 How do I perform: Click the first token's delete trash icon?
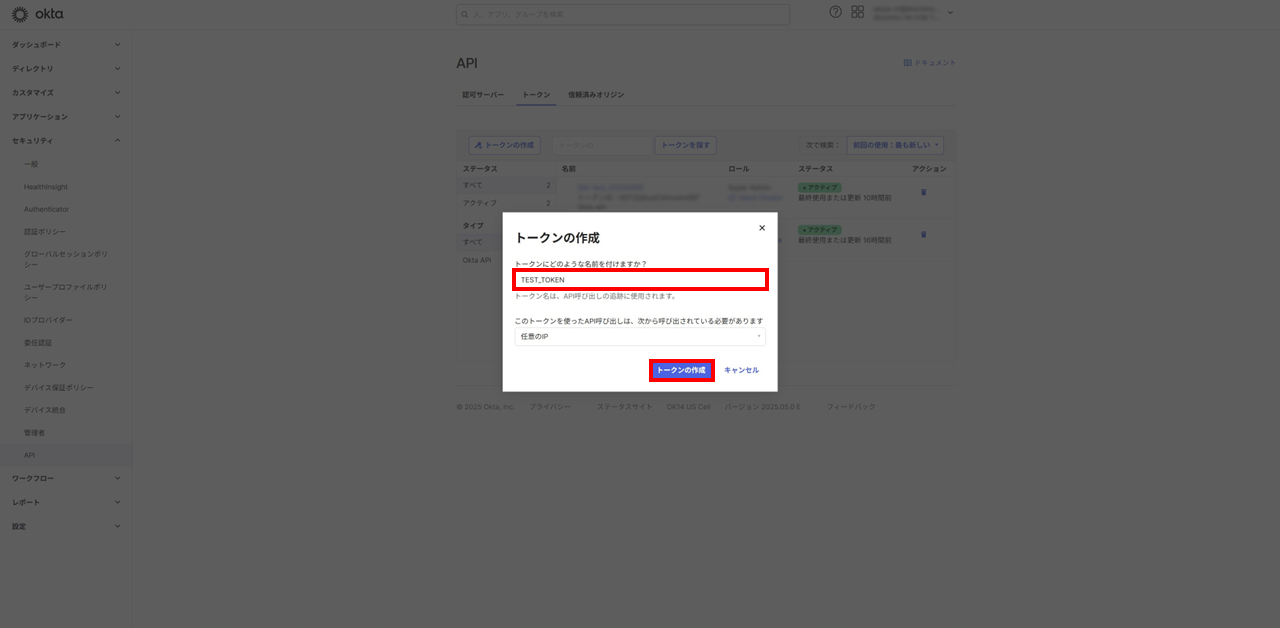[x=923, y=192]
